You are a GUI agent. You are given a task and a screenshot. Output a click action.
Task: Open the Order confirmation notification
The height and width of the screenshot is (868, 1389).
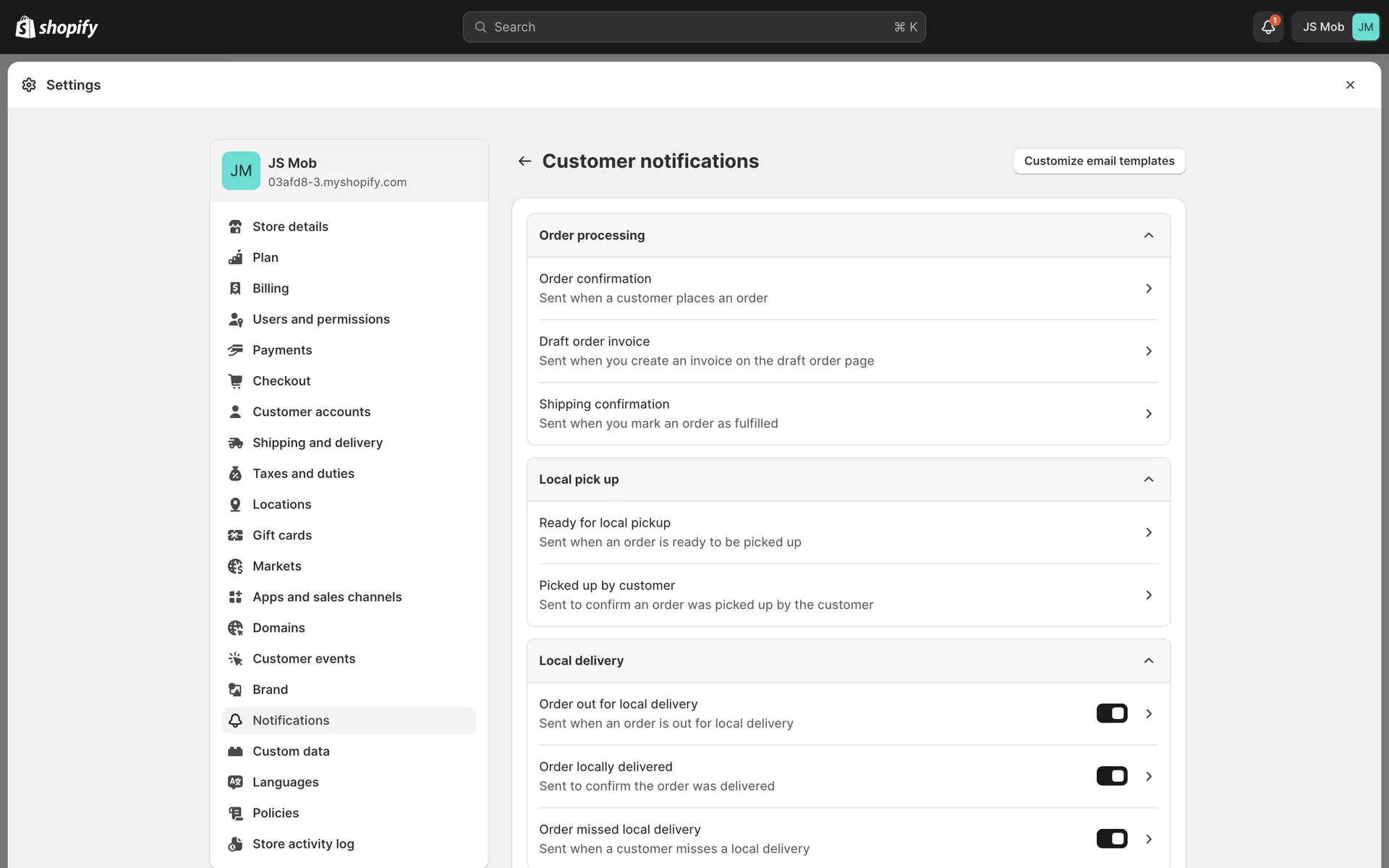[848, 288]
